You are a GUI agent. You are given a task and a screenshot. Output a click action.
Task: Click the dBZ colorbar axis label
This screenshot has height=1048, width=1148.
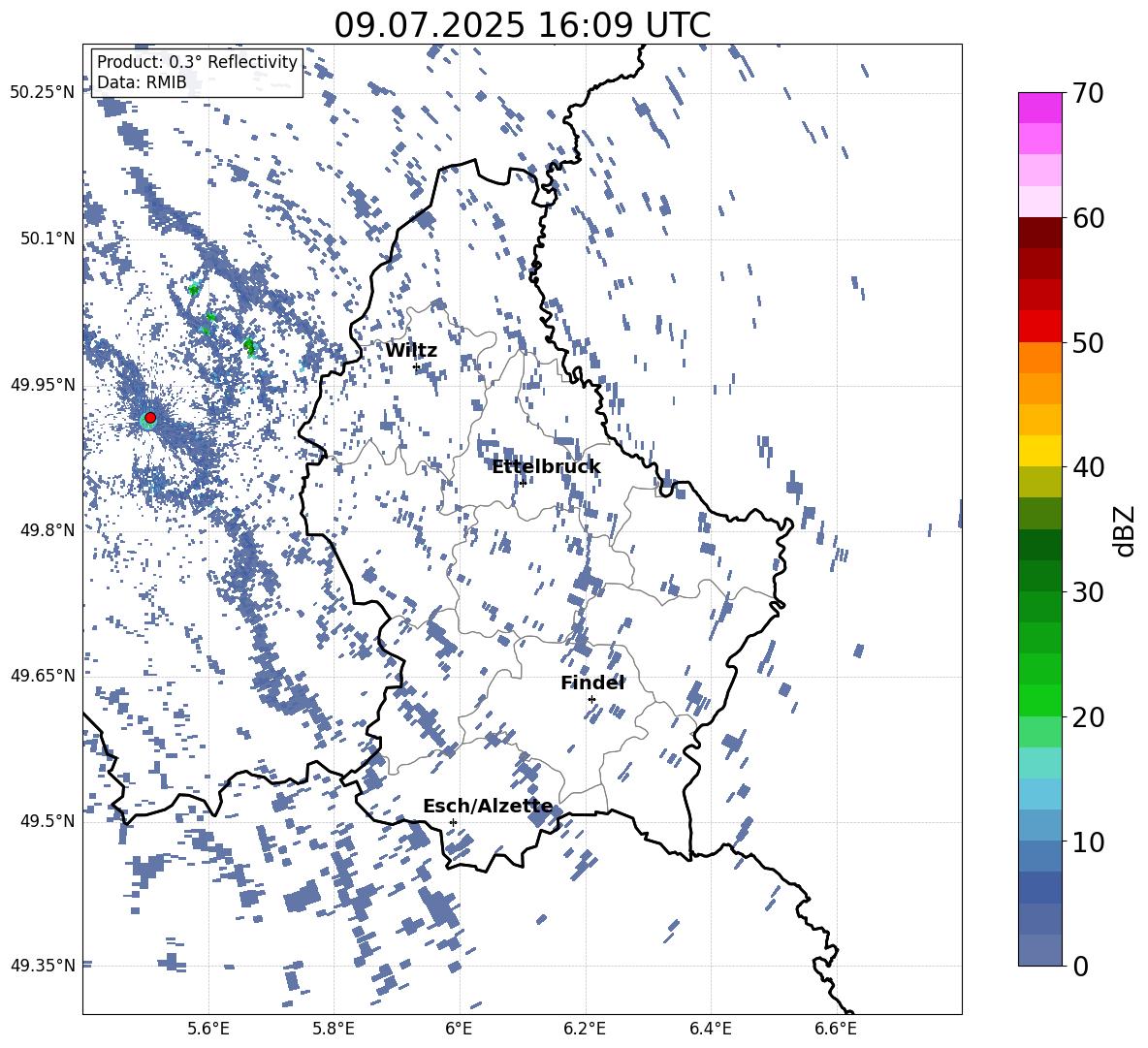1126,530
